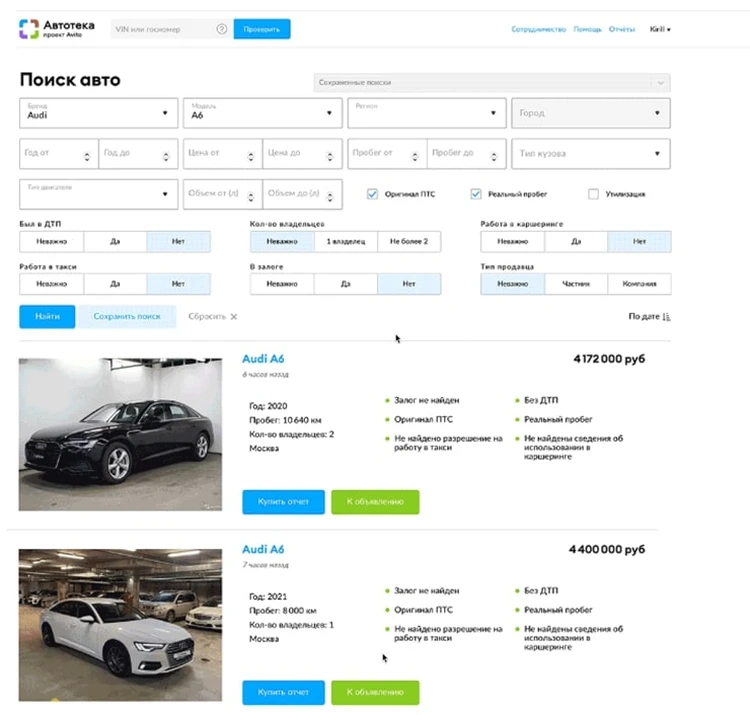This screenshot has width=750, height=715.
Task: Click the sort icon next to По дате
Action: click(x=667, y=317)
